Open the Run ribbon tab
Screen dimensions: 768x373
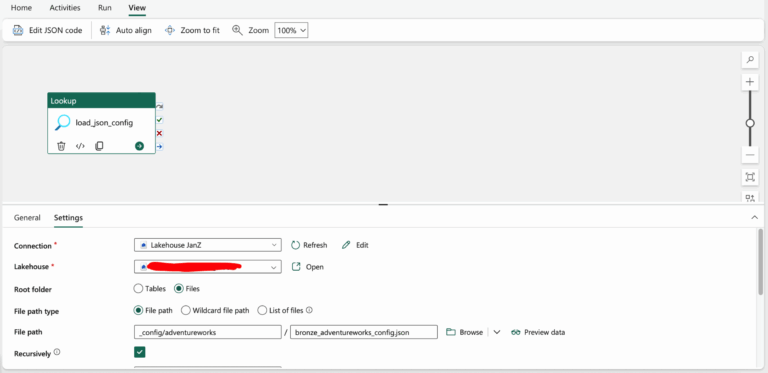tap(104, 8)
